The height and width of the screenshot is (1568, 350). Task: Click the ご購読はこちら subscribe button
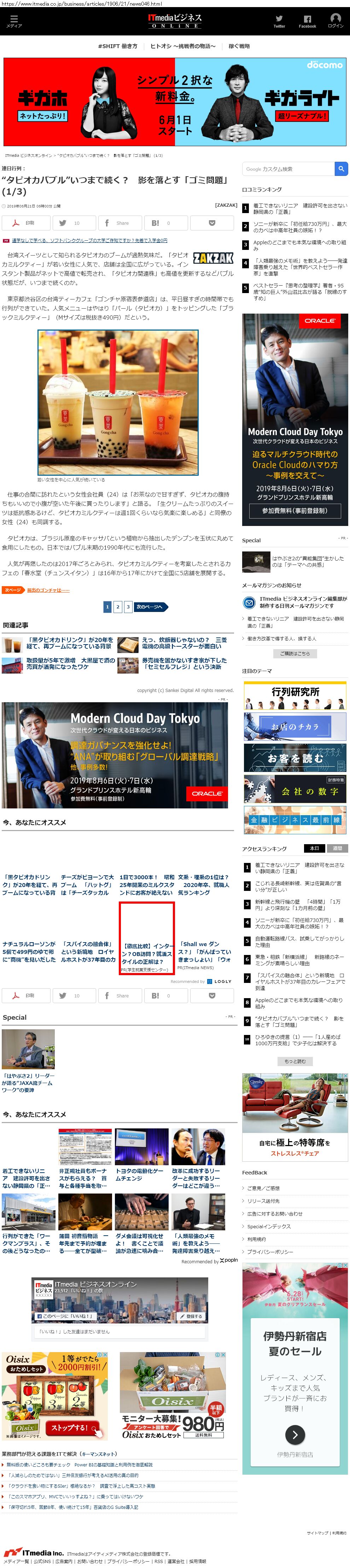click(295, 653)
